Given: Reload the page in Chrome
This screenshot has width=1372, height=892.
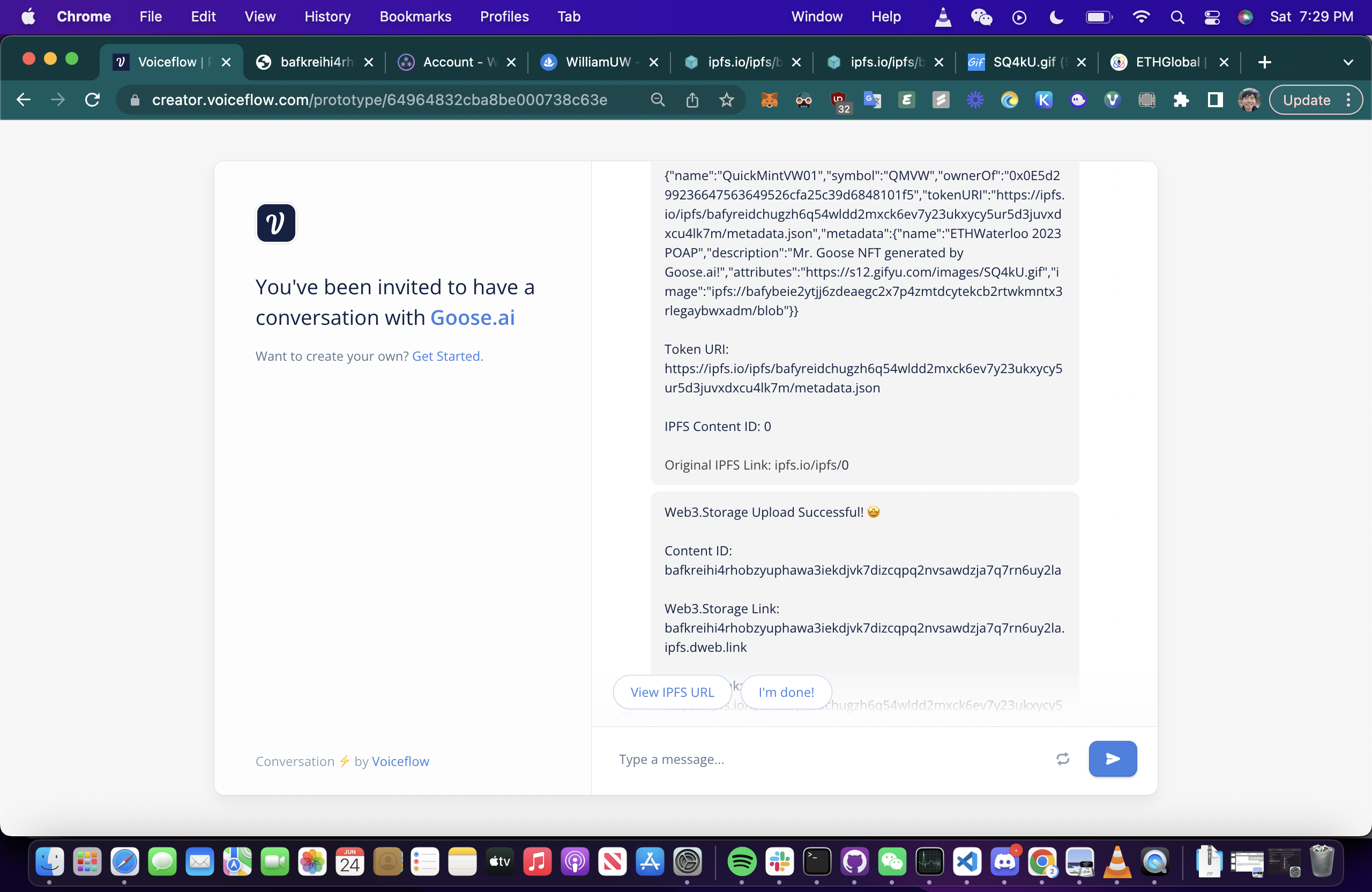Looking at the screenshot, I should point(92,100).
